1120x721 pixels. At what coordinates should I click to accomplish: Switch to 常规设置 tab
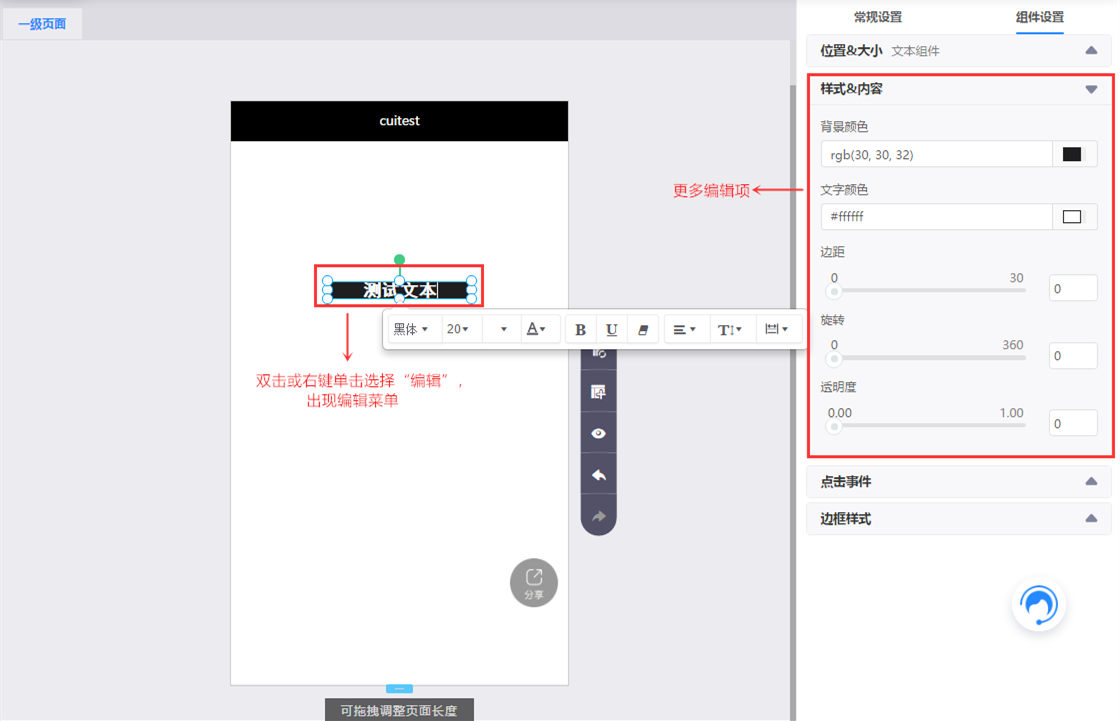click(x=878, y=17)
